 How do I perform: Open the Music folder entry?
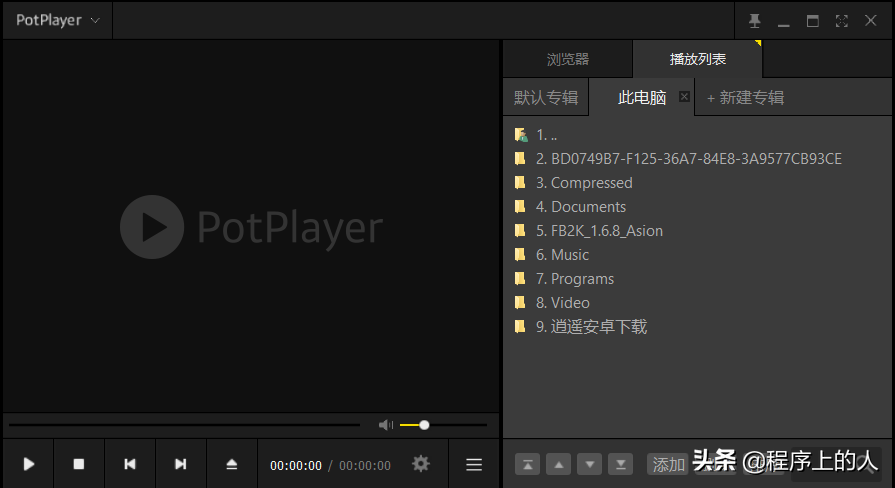(x=696, y=255)
